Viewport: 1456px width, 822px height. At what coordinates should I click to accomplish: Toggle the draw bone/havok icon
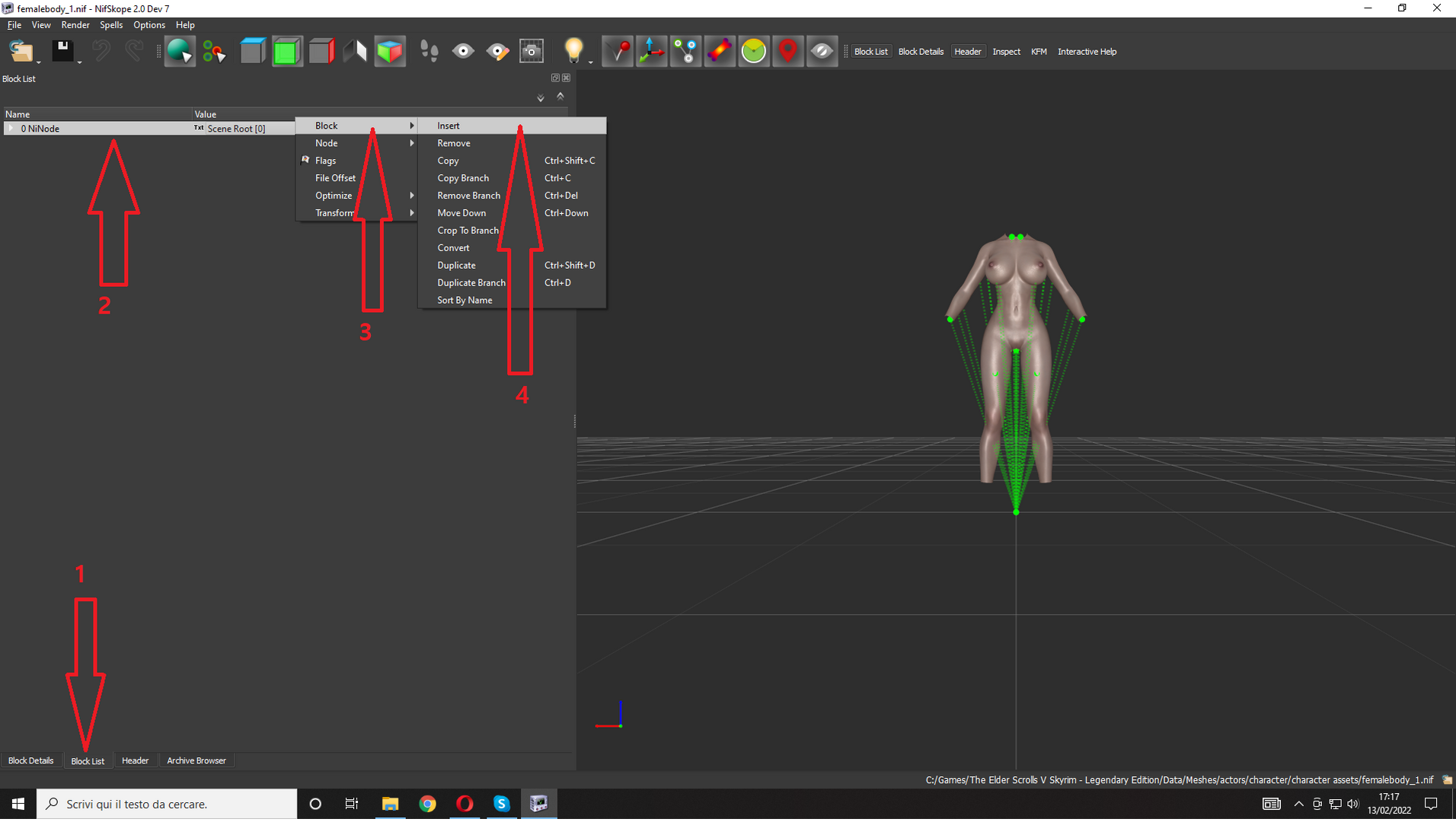pos(719,51)
